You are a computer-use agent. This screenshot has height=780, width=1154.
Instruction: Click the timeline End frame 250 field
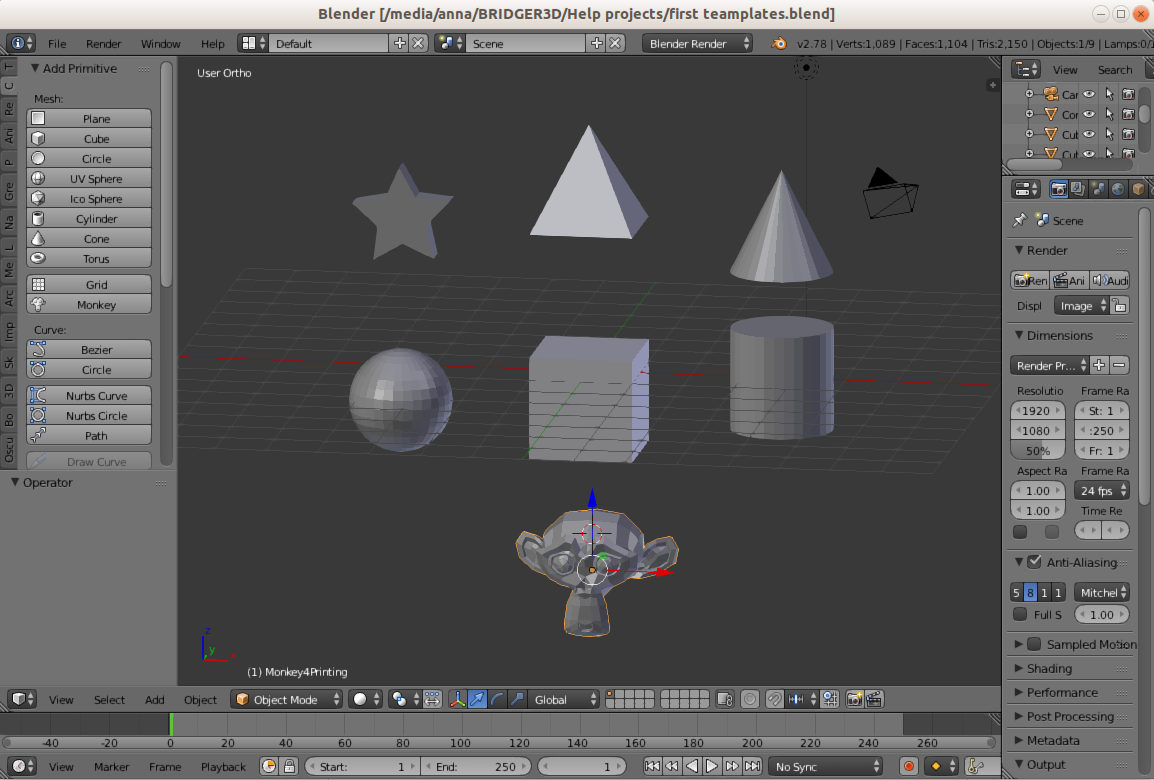point(476,766)
